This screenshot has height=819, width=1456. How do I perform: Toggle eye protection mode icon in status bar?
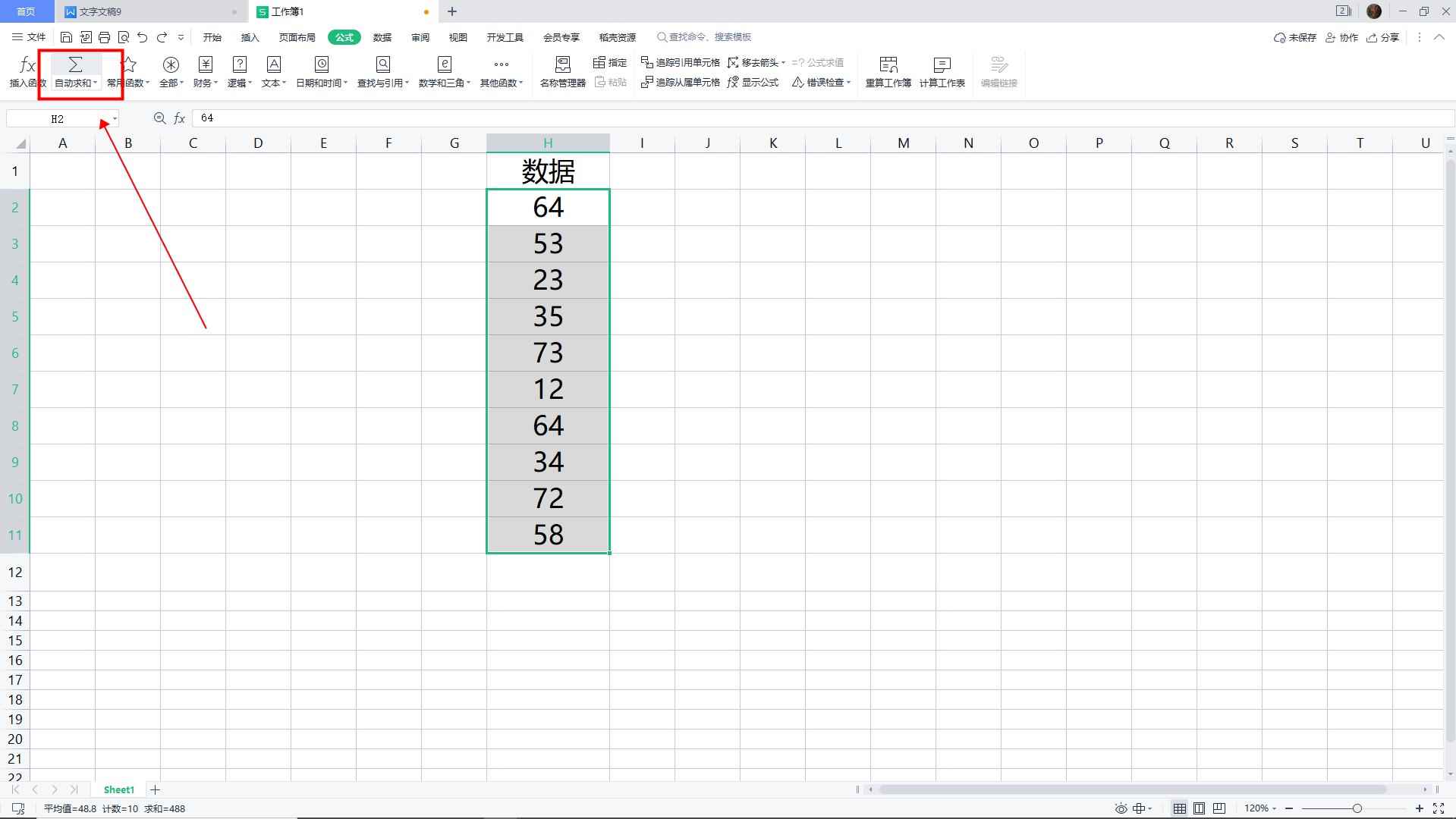click(x=1121, y=808)
